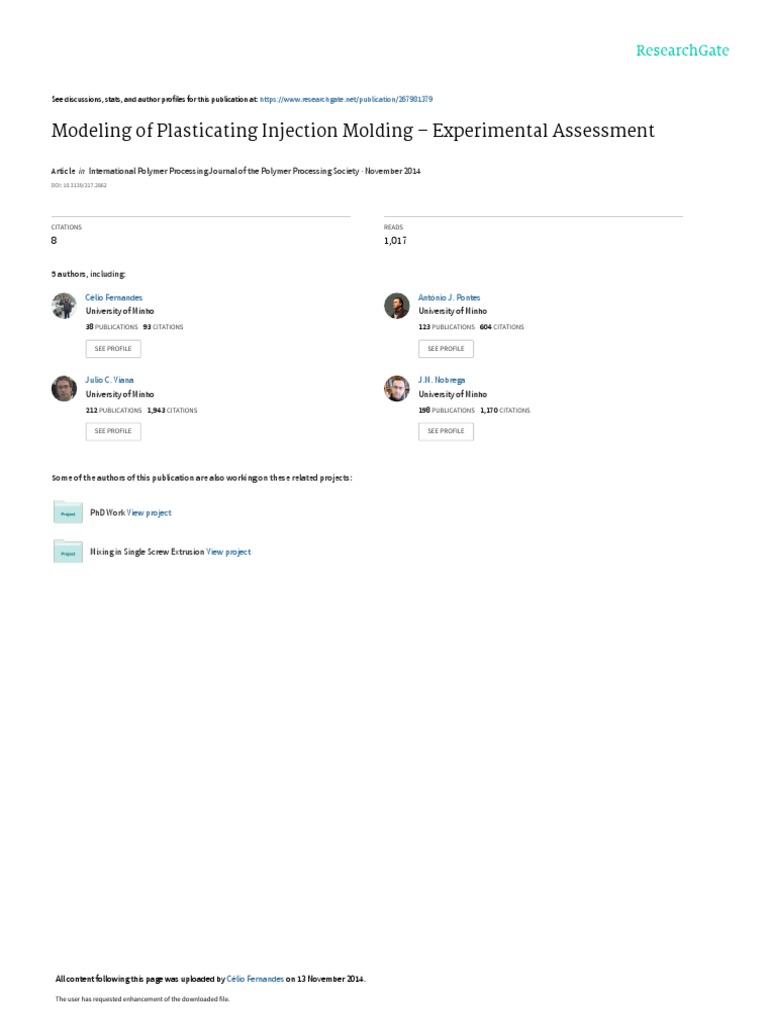
Task: Click See Profile under António J. Pontes
Action: pos(445,349)
